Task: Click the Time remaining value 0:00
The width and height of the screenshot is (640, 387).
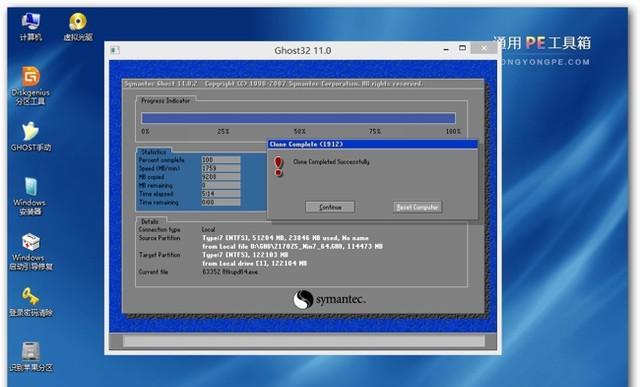Action: 221,202
